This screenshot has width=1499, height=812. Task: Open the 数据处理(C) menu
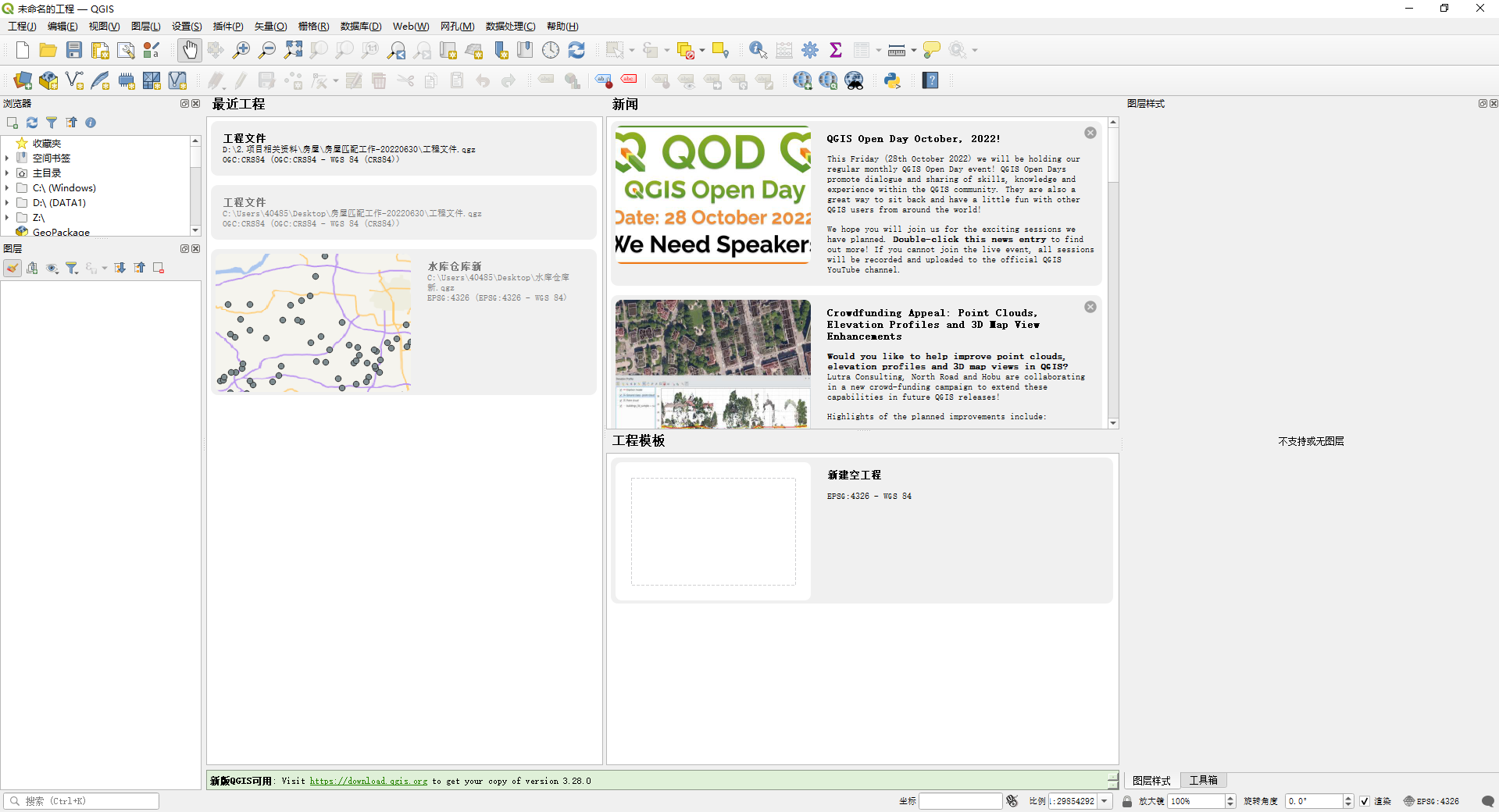point(510,27)
